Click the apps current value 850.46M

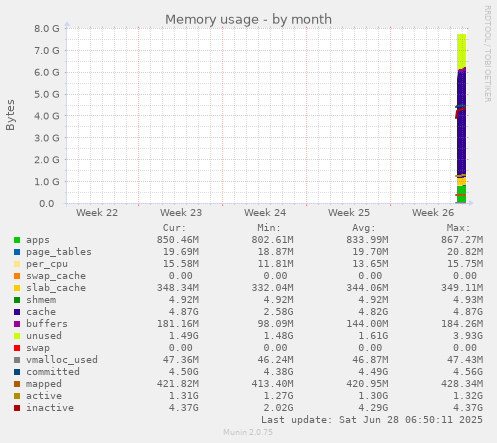[178, 240]
